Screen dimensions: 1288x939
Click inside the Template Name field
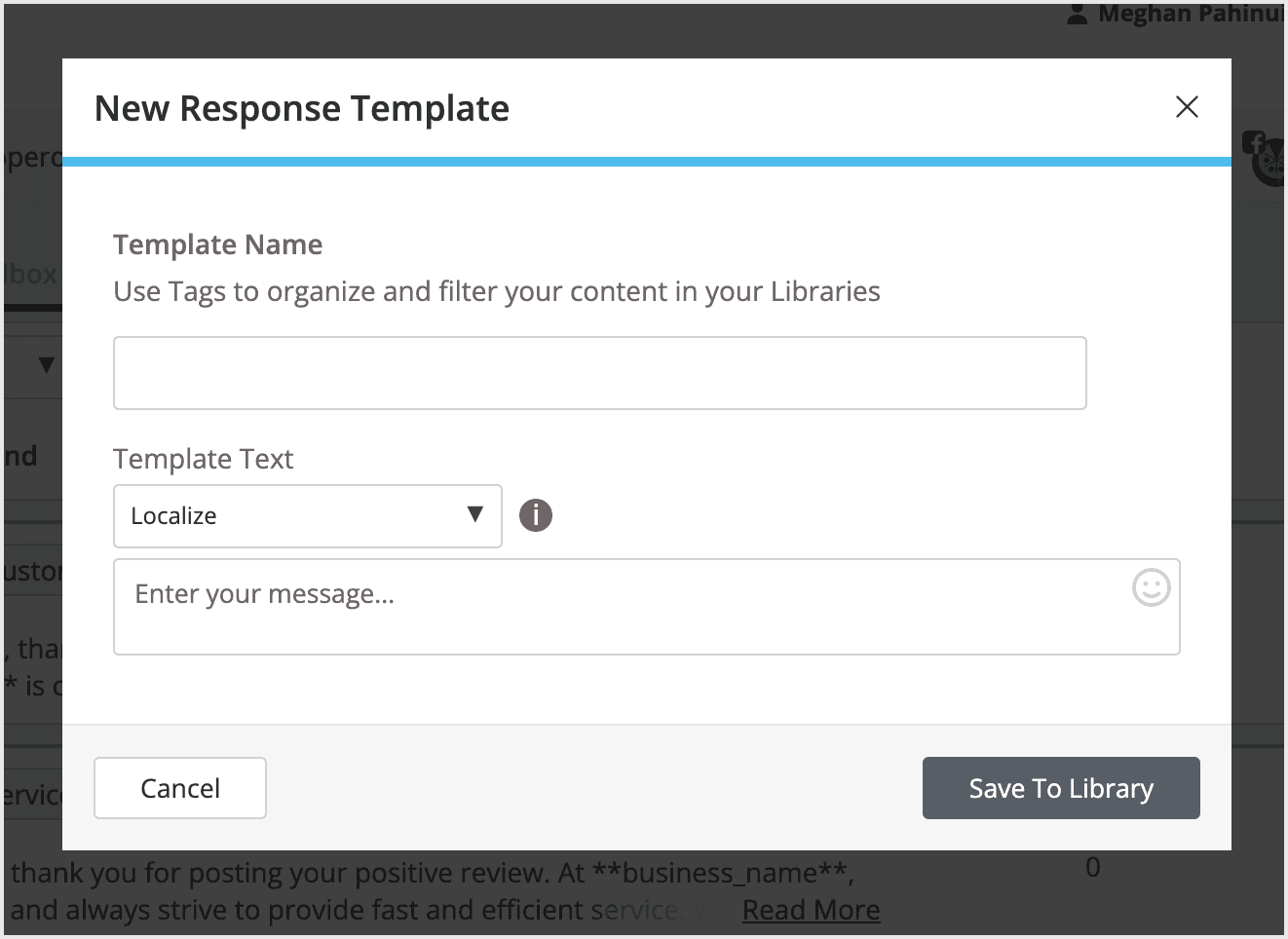tap(599, 372)
